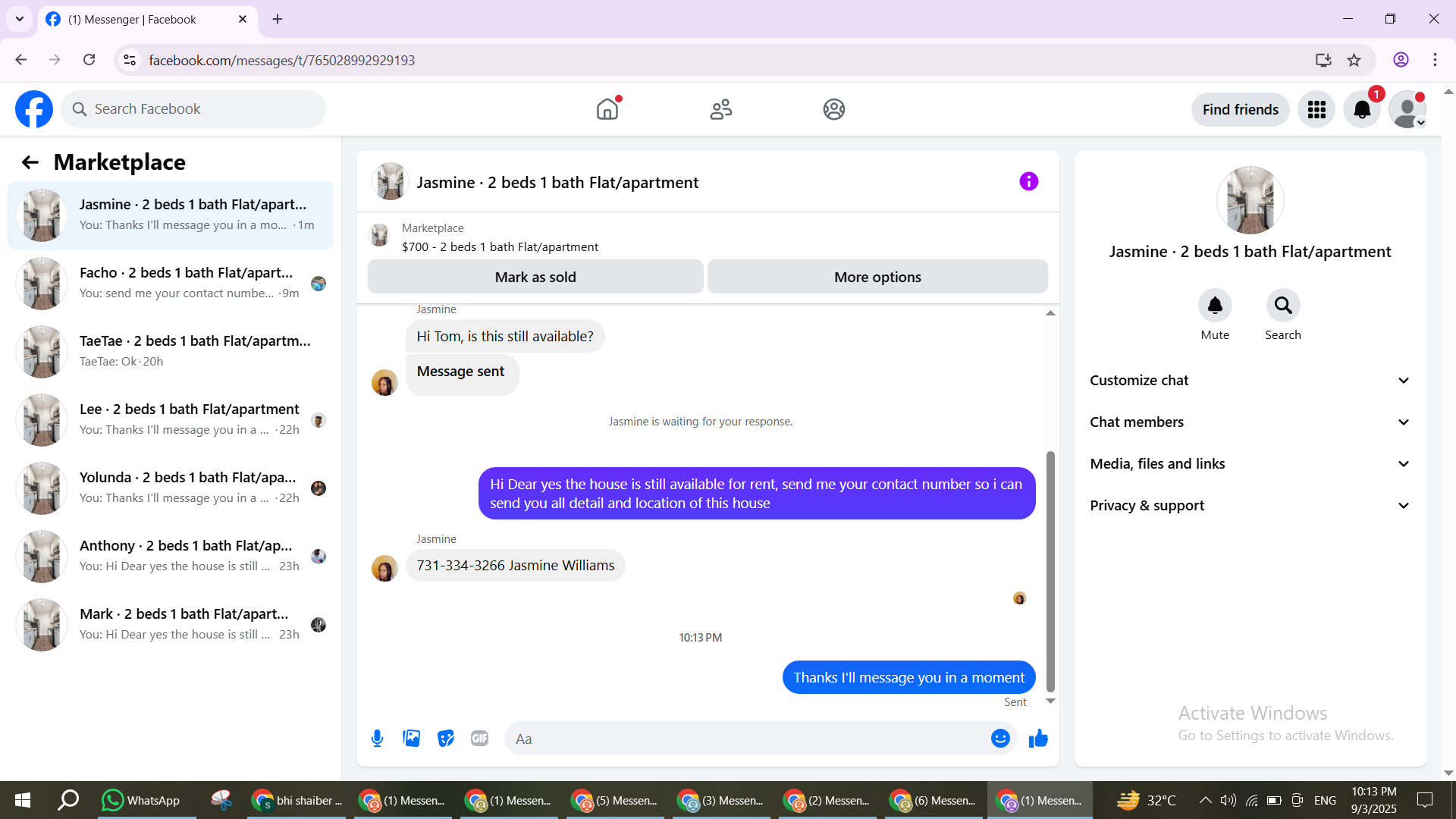Screen dimensions: 1456x819
Task: Go to the Home feed icon
Action: pyautogui.click(x=607, y=109)
